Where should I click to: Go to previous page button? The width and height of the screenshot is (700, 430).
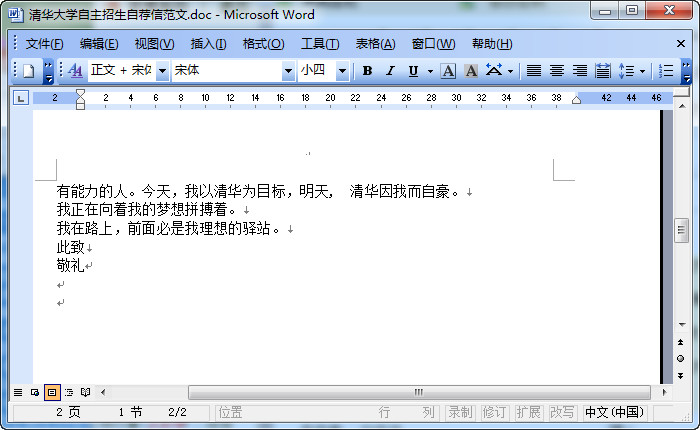(x=681, y=342)
